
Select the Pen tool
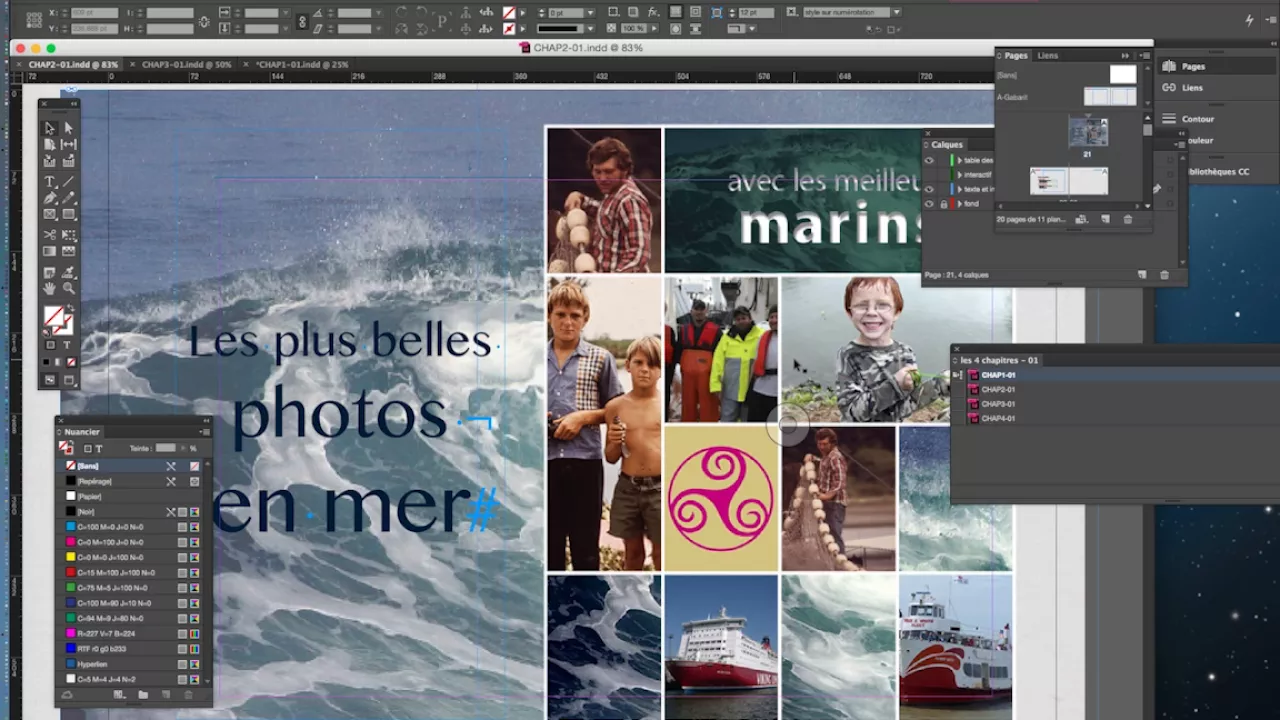point(49,198)
